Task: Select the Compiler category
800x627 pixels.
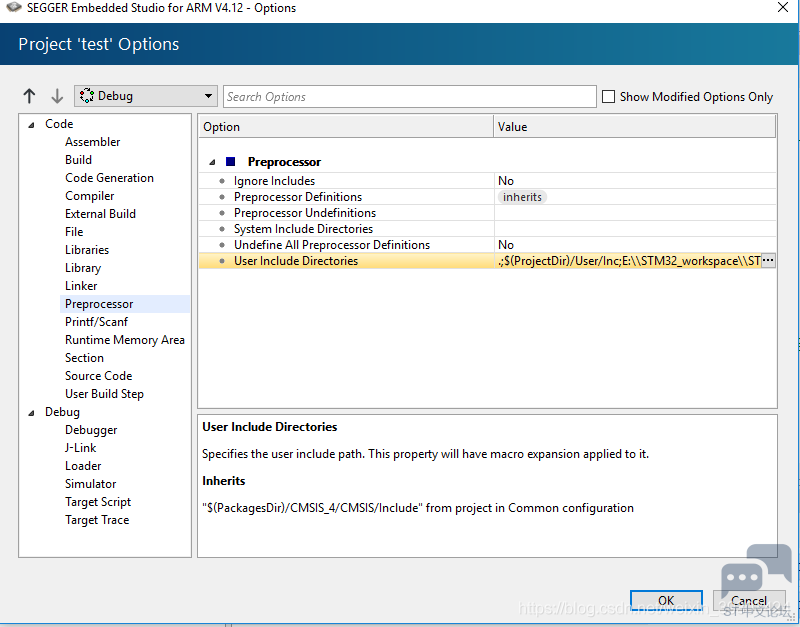Action: 89,196
